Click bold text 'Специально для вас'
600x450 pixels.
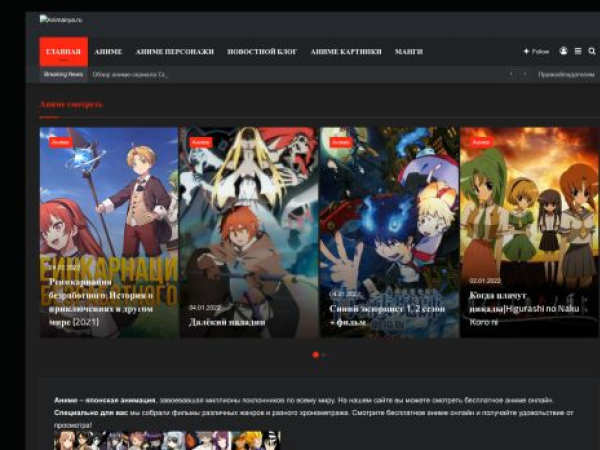[91, 413]
